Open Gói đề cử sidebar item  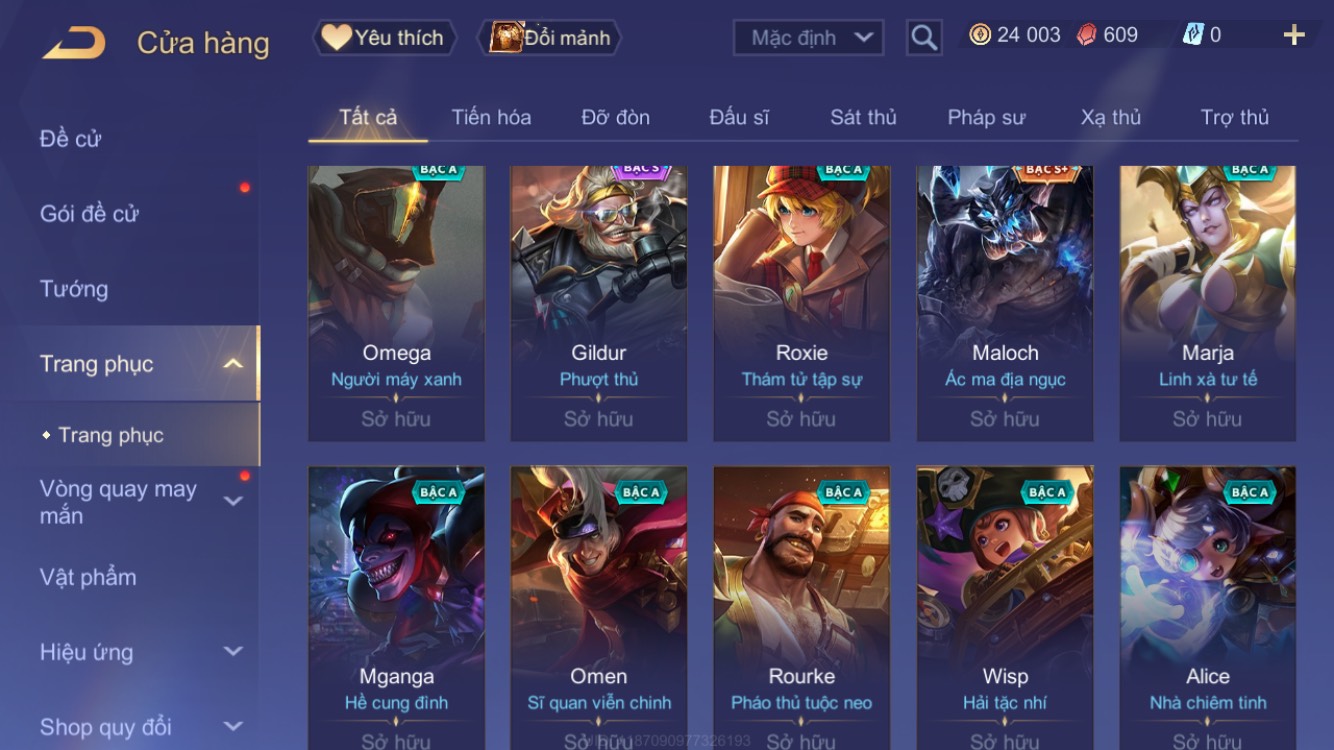[x=89, y=214]
